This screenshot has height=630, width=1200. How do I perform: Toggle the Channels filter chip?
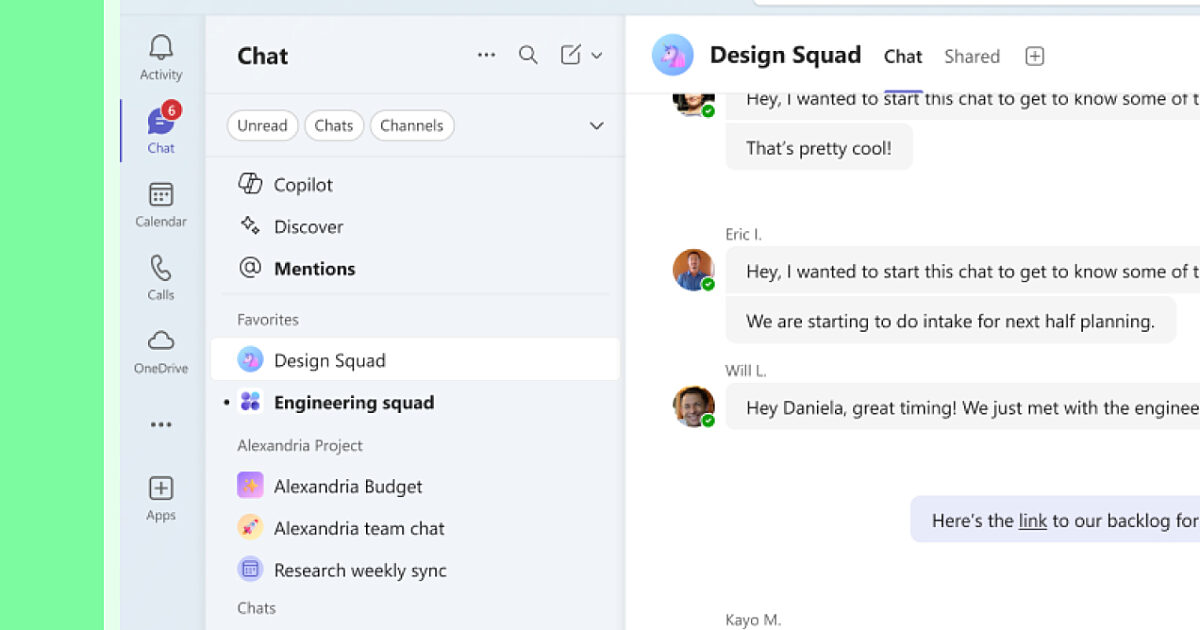(412, 126)
